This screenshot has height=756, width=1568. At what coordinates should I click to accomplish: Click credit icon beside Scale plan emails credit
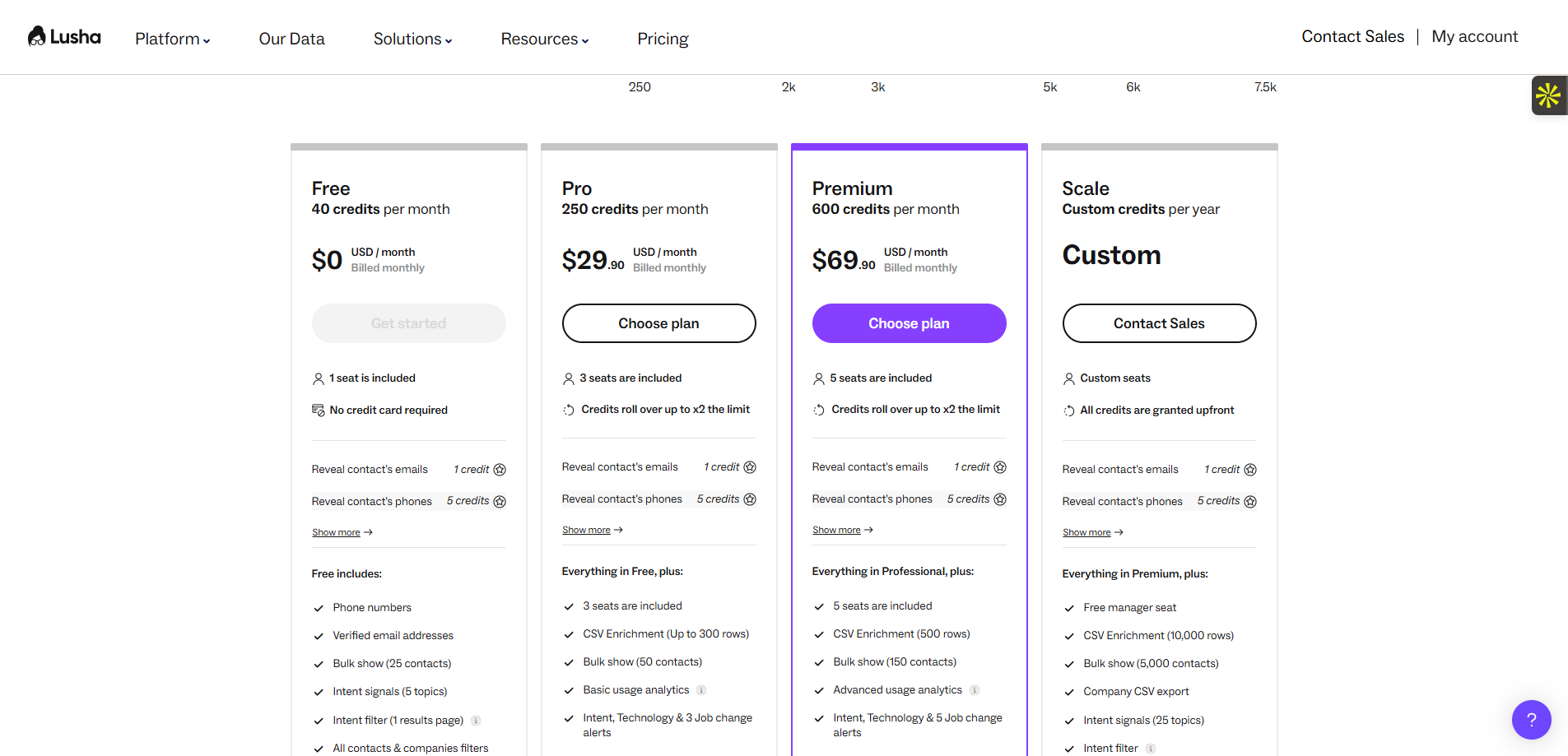(1250, 470)
